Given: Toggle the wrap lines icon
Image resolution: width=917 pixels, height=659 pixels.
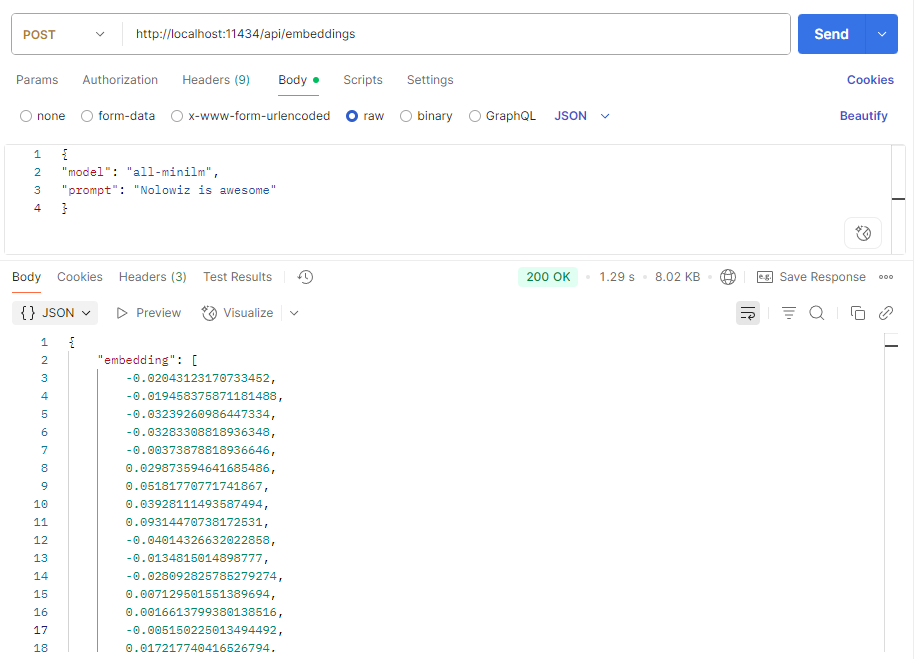Looking at the screenshot, I should coord(748,313).
